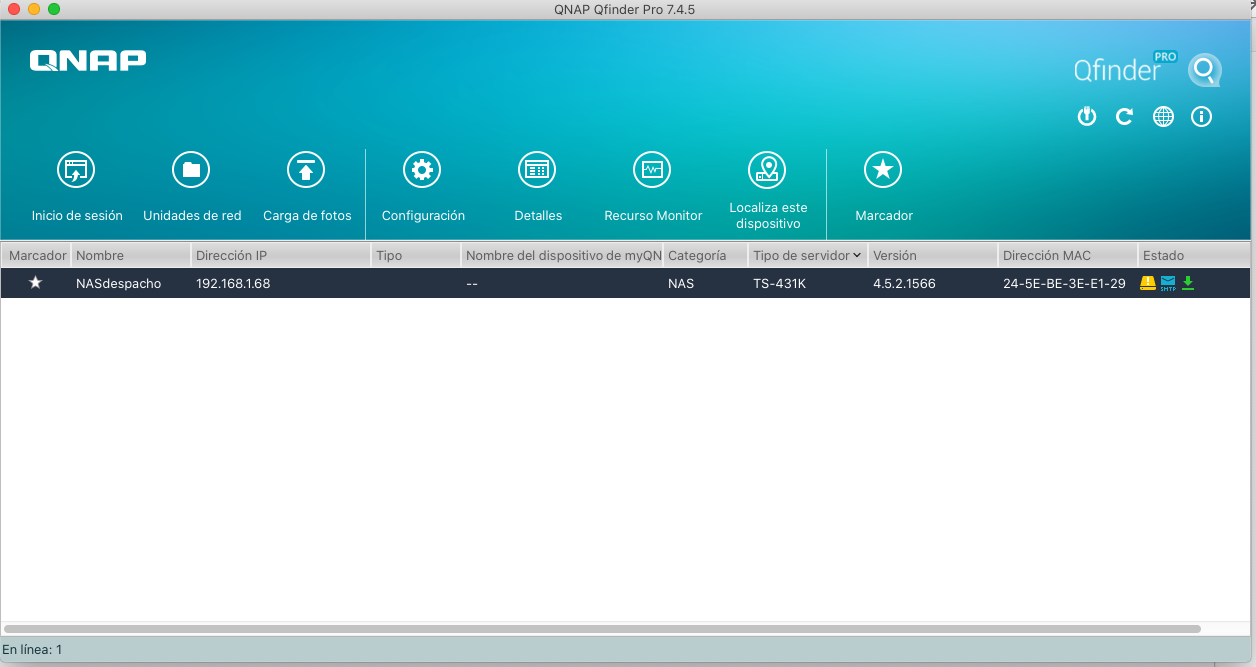Open the language globe icon
The image size is (1256, 667).
pyautogui.click(x=1163, y=117)
